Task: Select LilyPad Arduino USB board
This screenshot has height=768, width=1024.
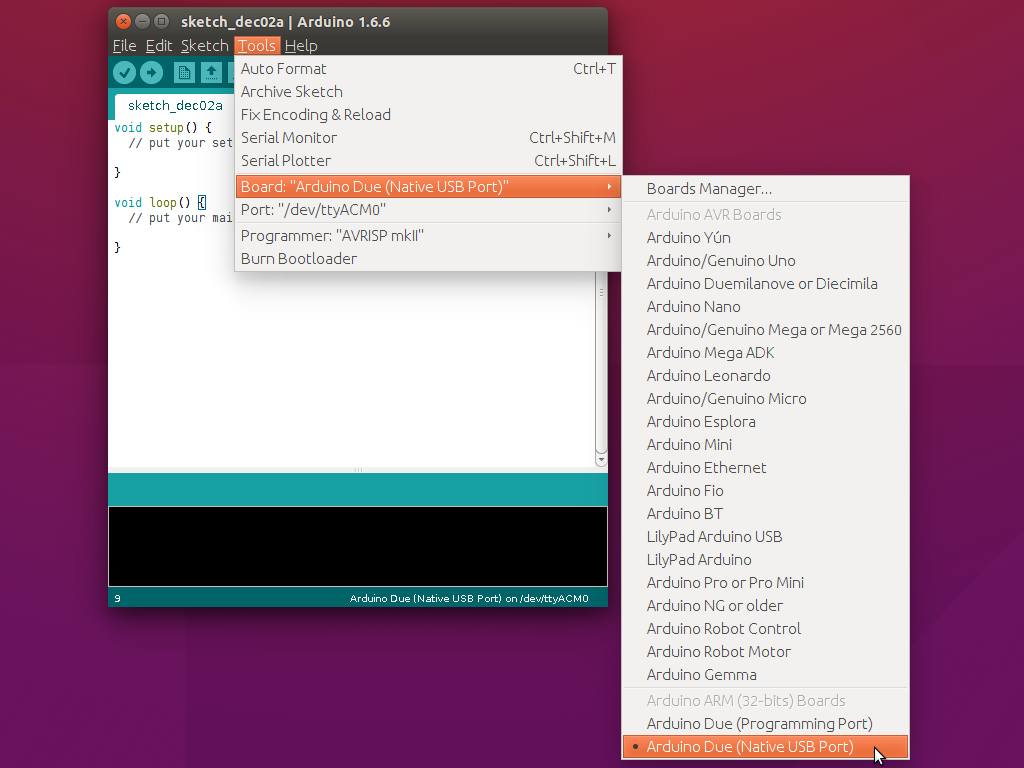Action: (765, 537)
